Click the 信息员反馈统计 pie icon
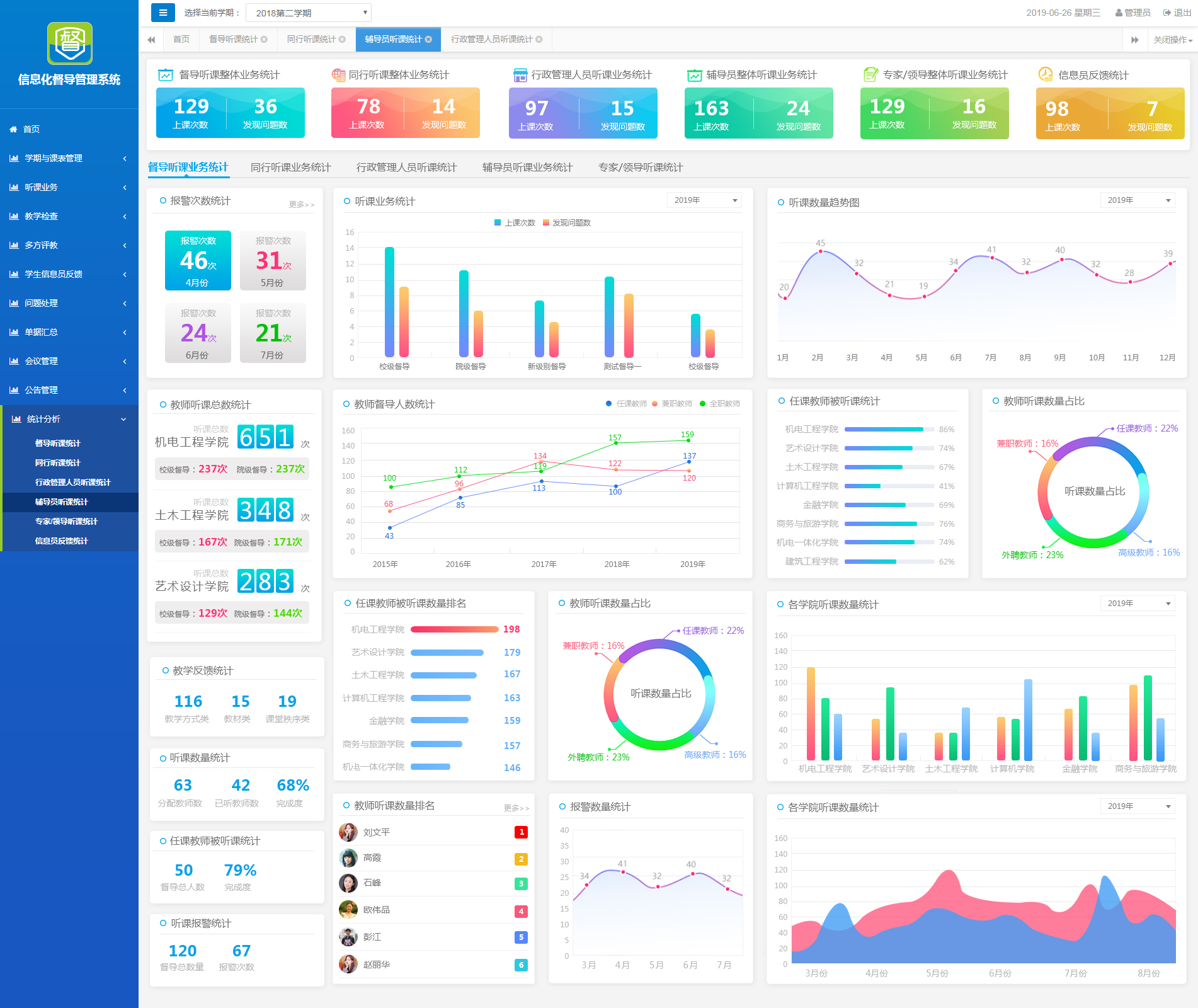The image size is (1198, 1008). 1045,74
